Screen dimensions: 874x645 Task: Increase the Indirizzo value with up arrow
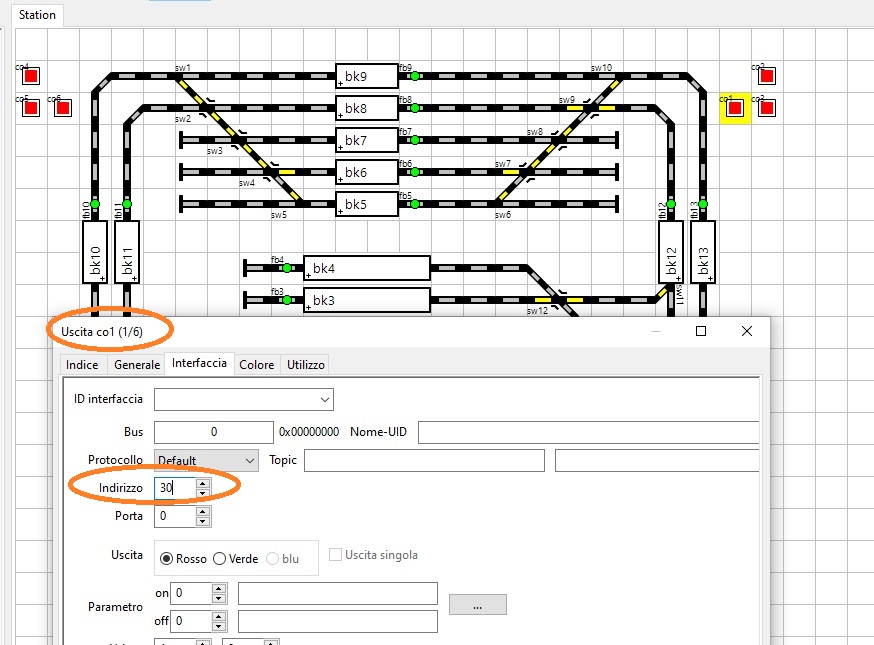coord(203,483)
